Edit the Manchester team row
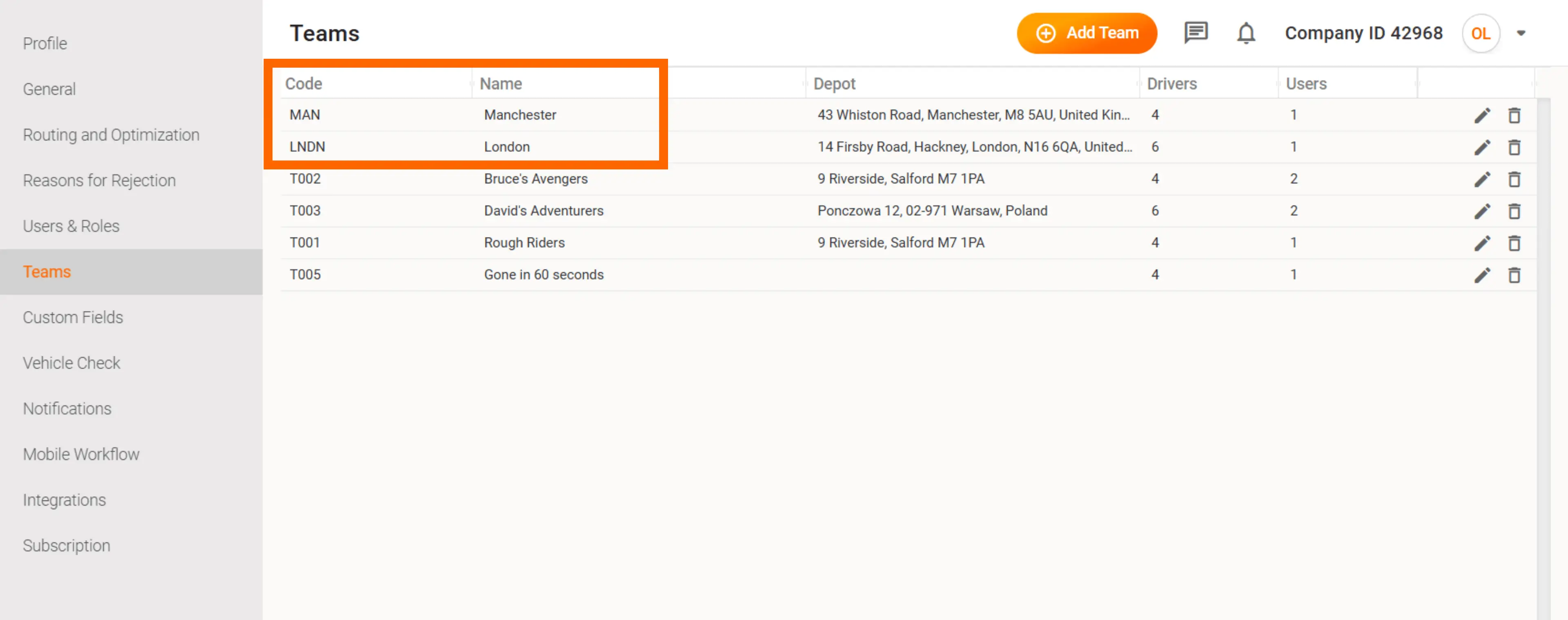The image size is (1568, 620). tap(1481, 116)
